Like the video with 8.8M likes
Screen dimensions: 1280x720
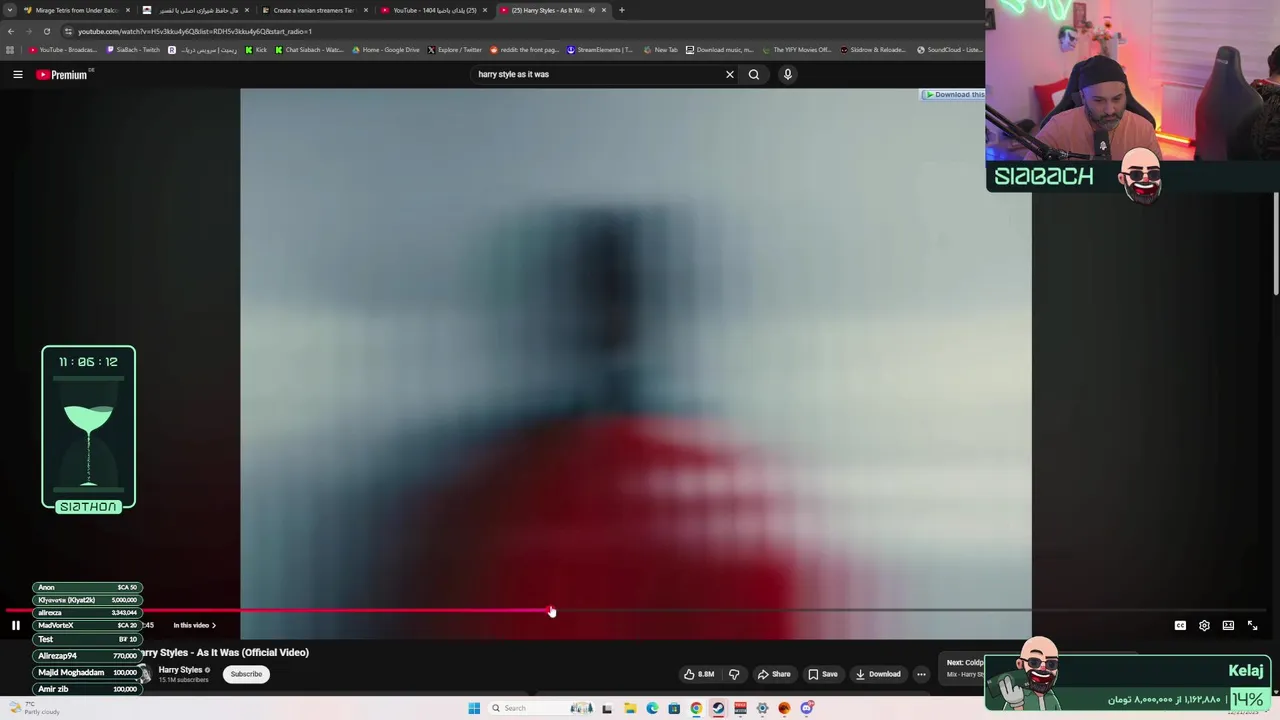(x=699, y=674)
